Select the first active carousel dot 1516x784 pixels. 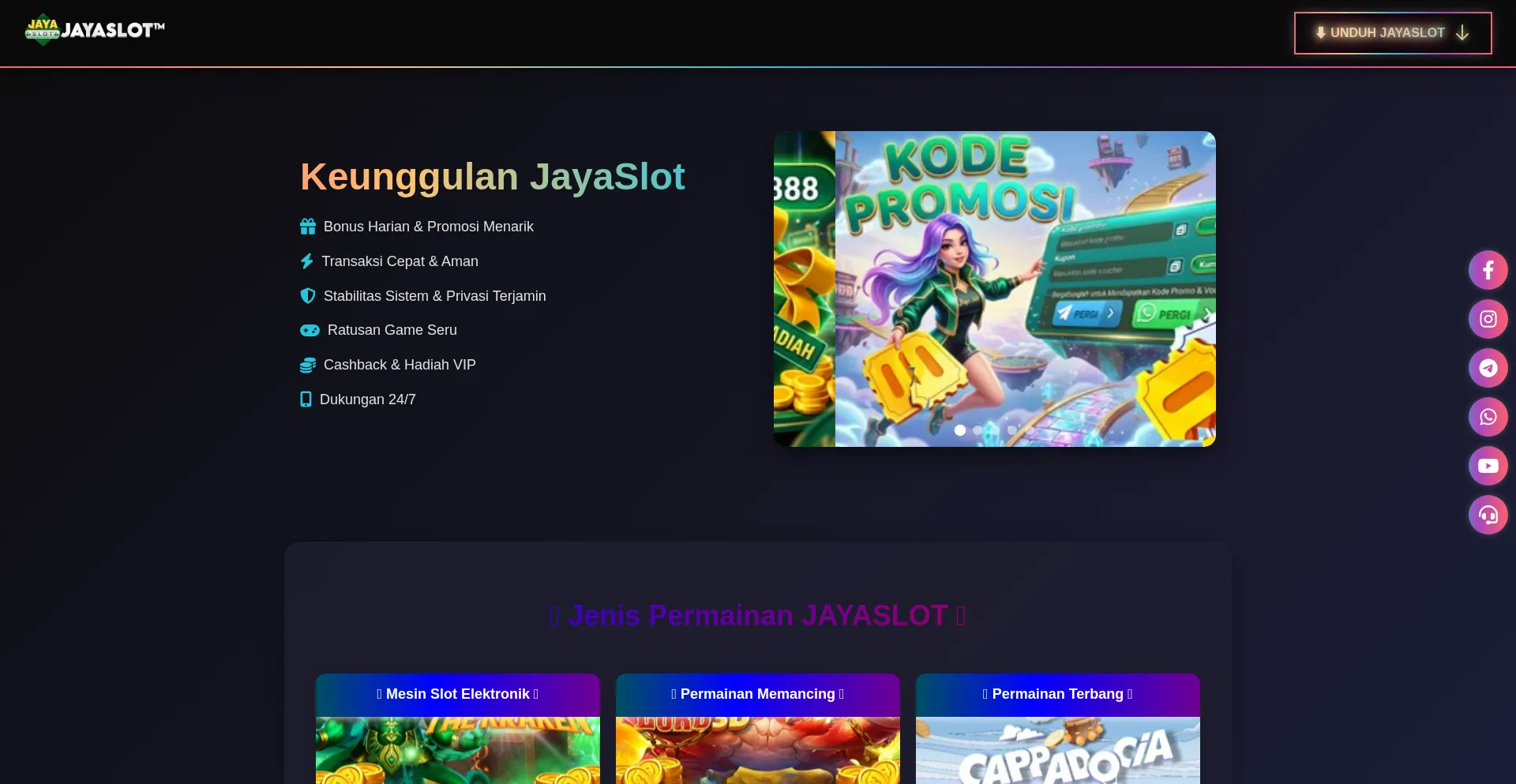coord(960,430)
